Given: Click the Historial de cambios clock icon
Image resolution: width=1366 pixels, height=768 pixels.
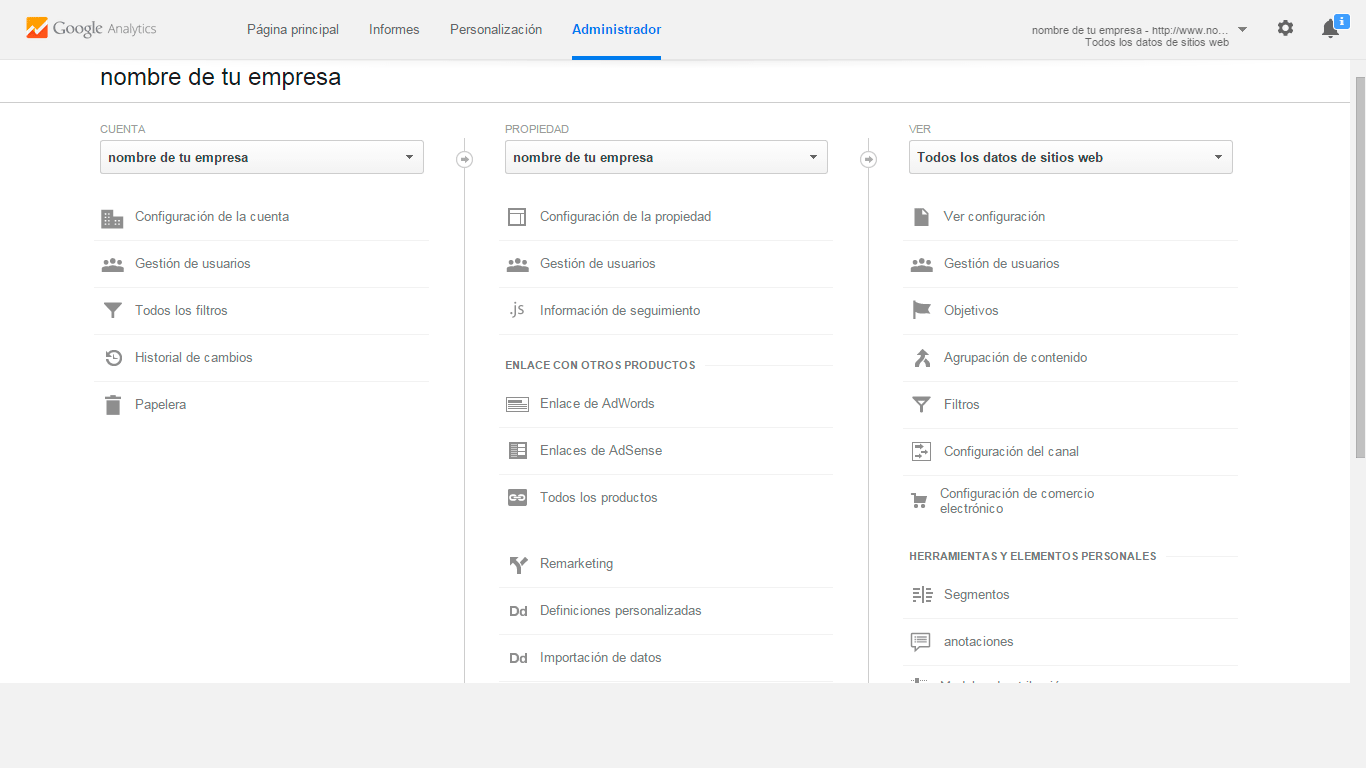Looking at the screenshot, I should click(113, 358).
